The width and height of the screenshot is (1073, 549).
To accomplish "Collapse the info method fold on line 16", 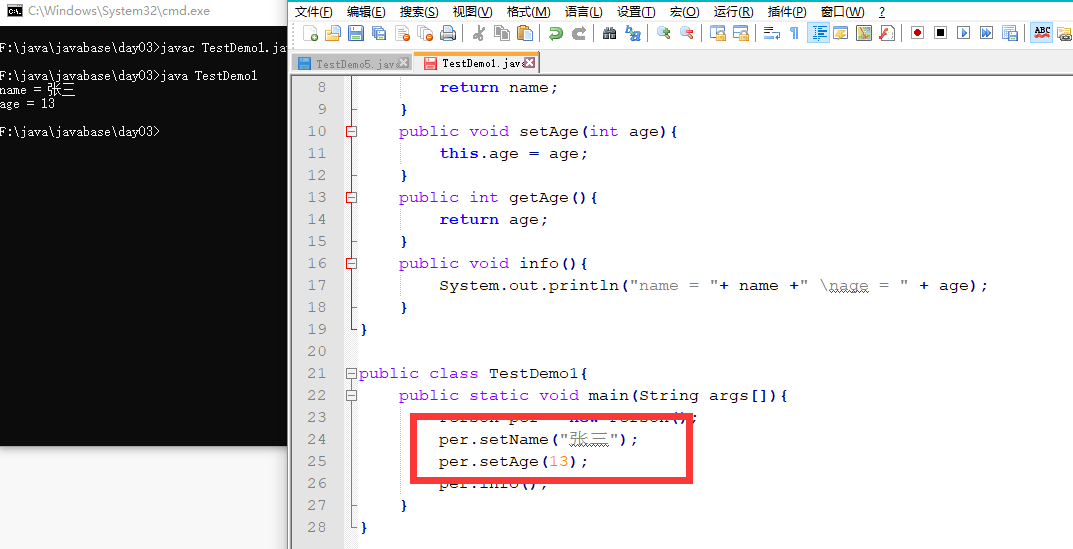I will click(351, 264).
